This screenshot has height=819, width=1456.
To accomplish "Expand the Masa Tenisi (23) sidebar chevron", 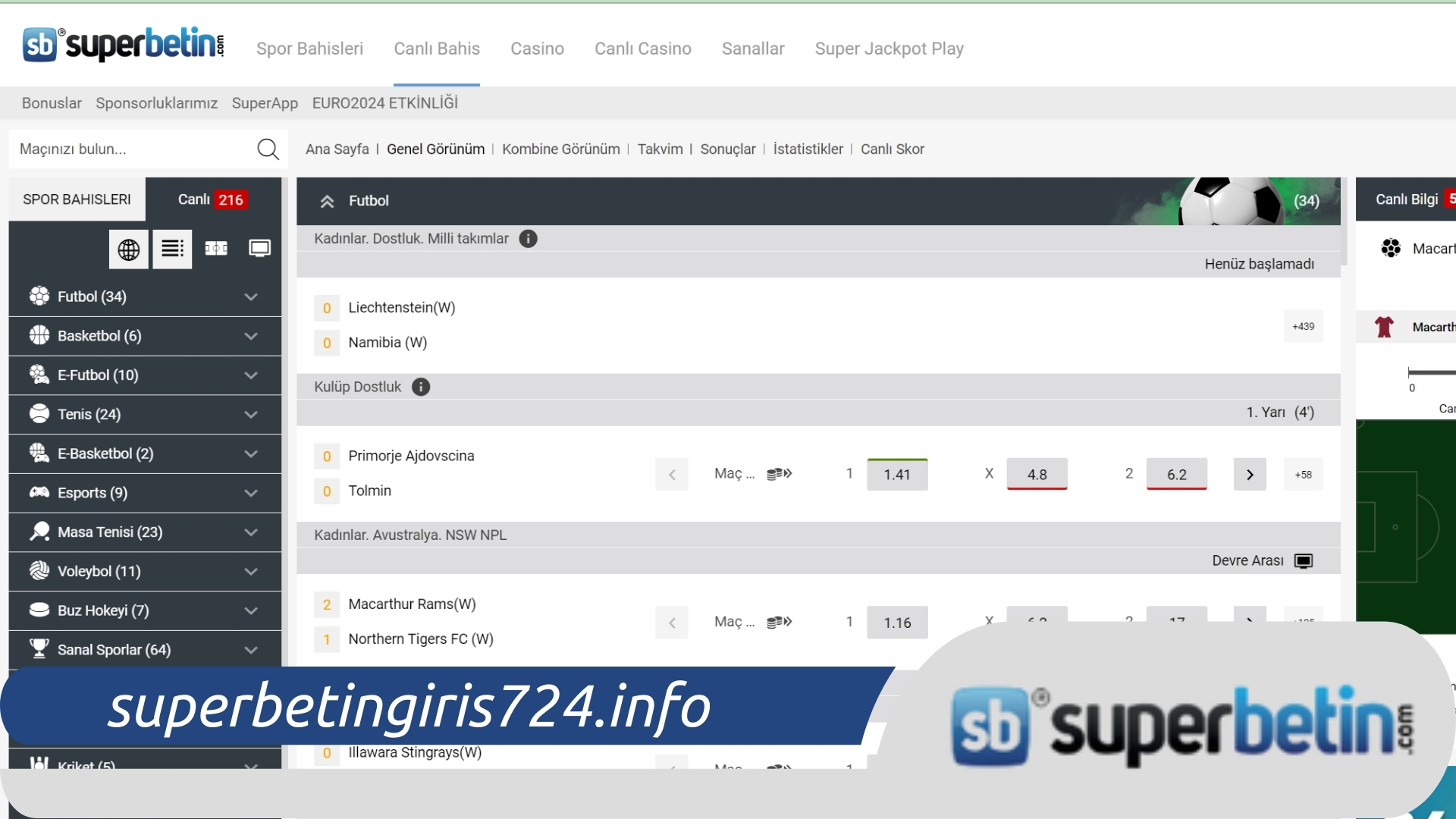I will coord(251,532).
